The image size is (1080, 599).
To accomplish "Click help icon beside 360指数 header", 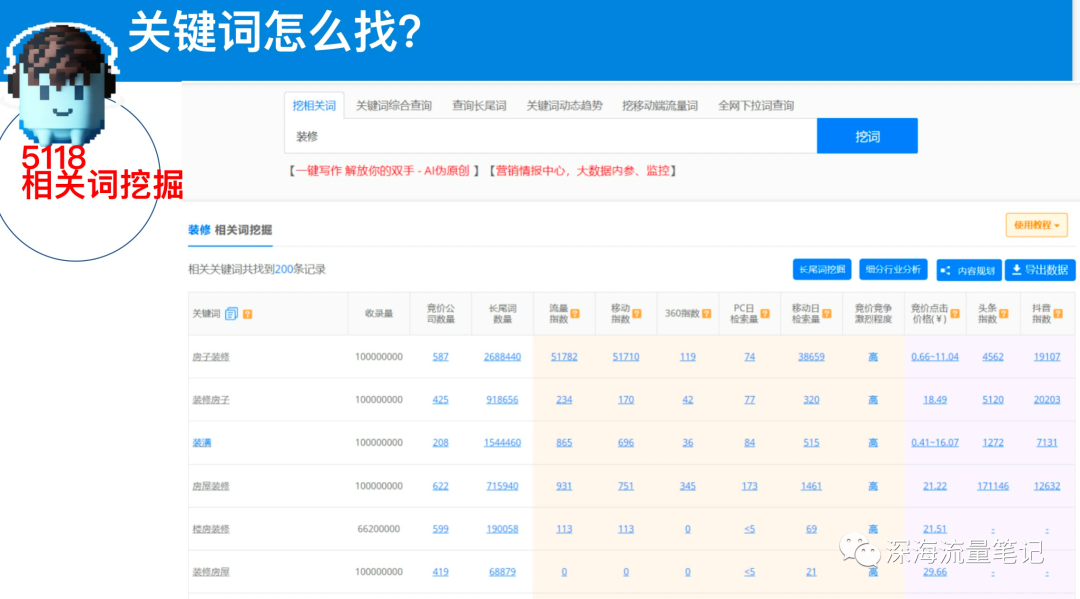I will click(707, 314).
